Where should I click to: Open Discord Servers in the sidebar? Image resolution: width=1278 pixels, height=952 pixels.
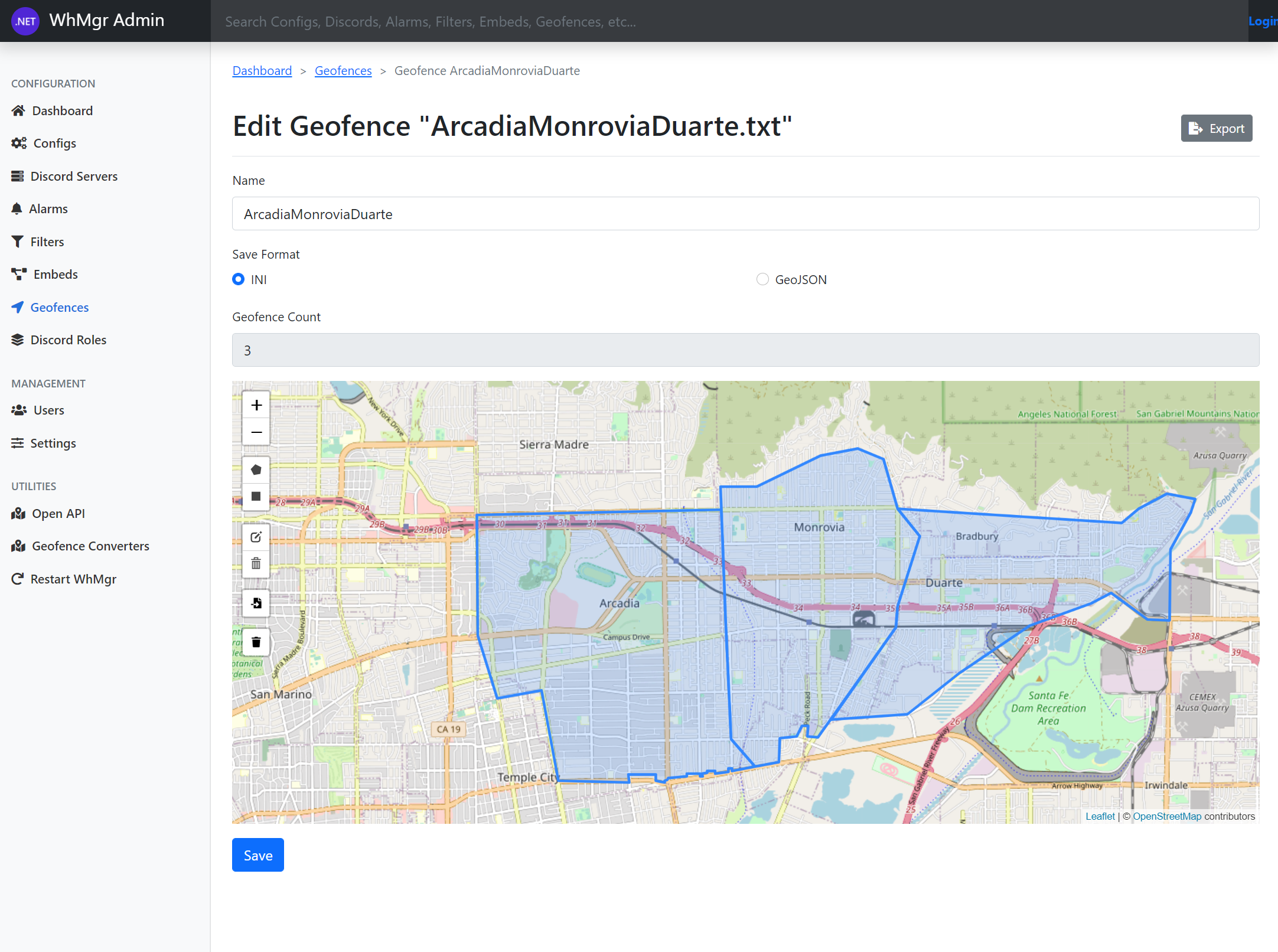coord(74,176)
